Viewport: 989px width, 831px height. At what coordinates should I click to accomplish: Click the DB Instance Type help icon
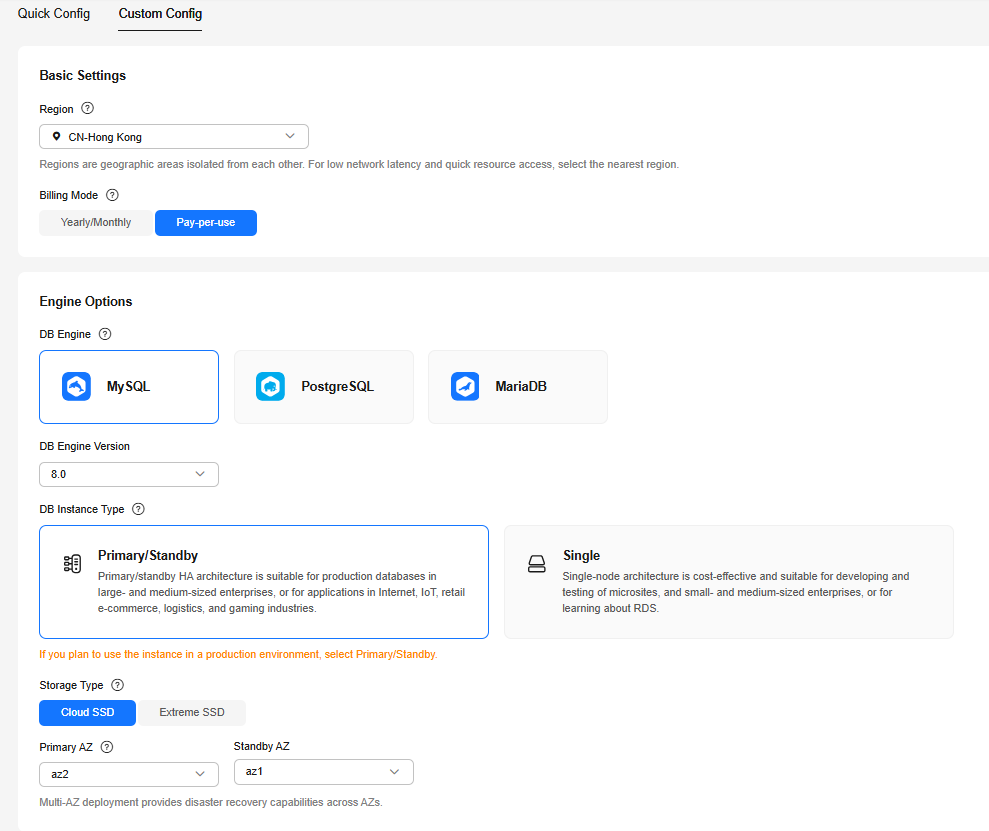138,509
